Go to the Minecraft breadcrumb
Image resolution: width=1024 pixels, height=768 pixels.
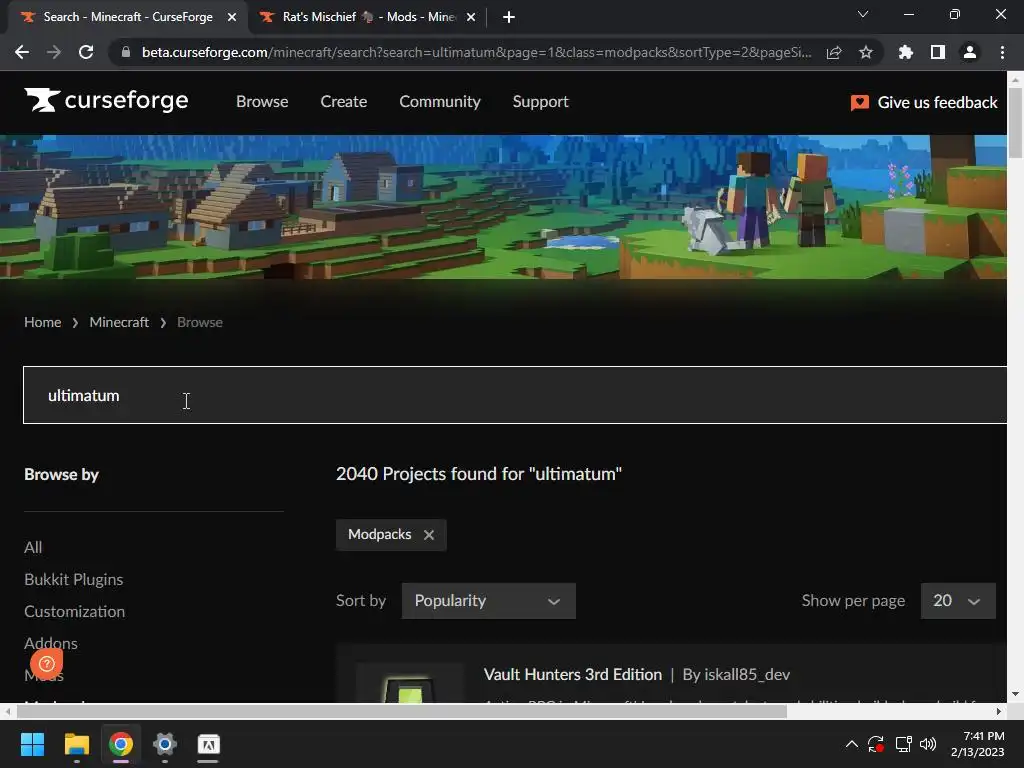tap(119, 322)
